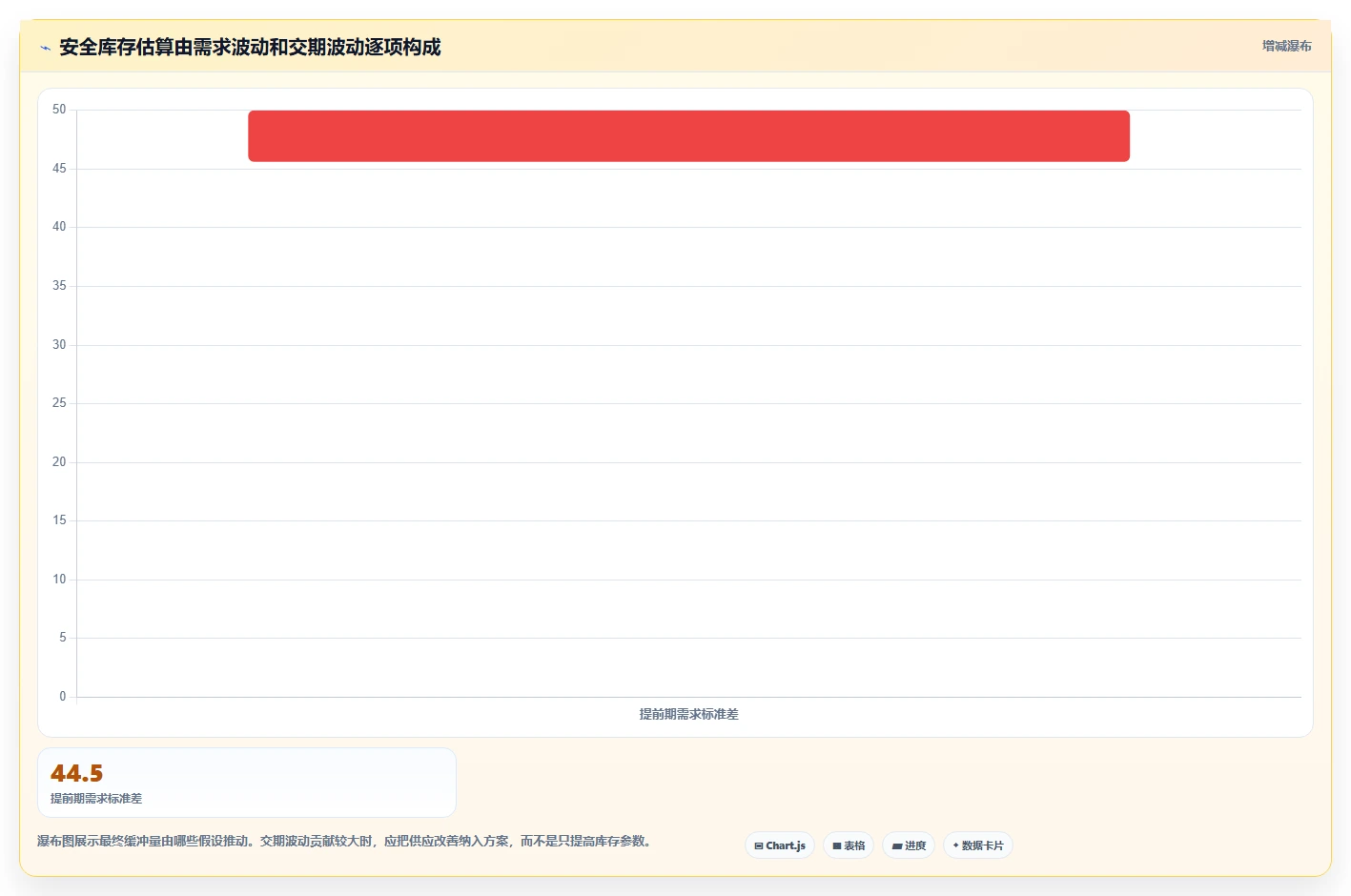Click the 44.5 value in data card

(76, 773)
